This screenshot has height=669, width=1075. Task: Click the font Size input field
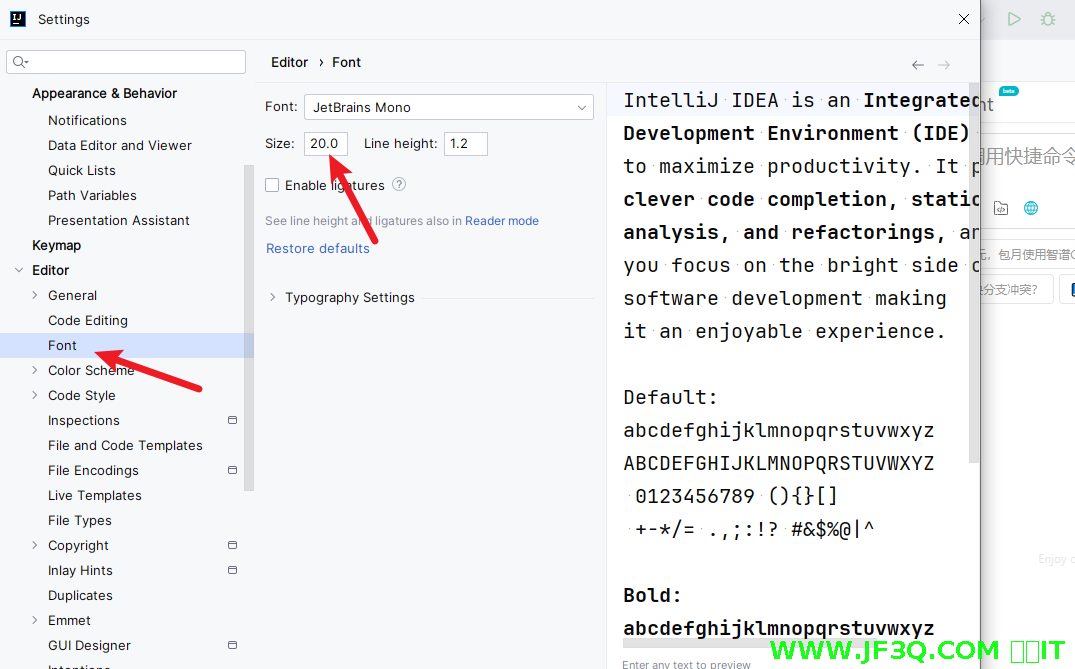point(326,143)
